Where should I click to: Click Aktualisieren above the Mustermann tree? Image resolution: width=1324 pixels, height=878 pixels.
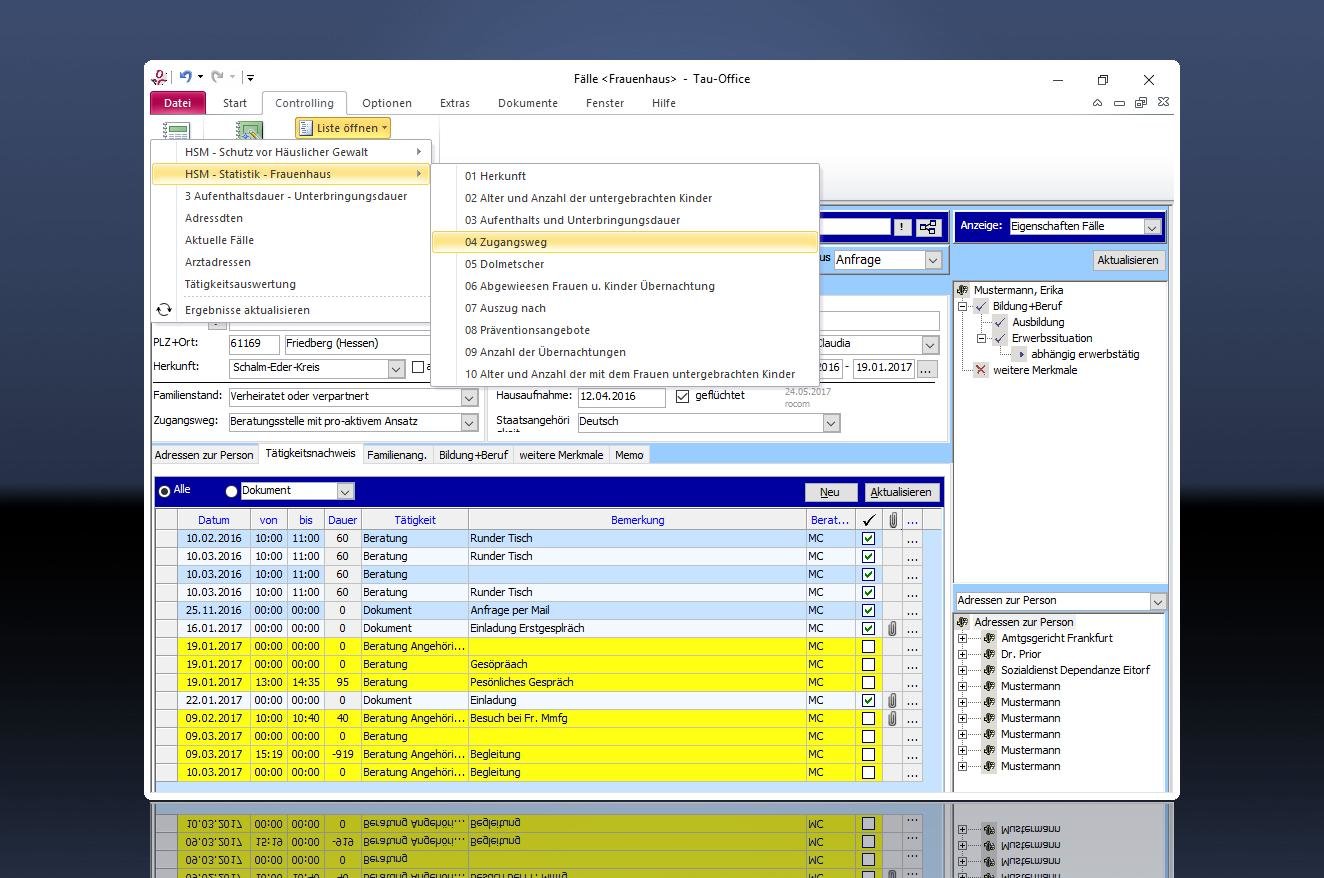tap(1127, 260)
